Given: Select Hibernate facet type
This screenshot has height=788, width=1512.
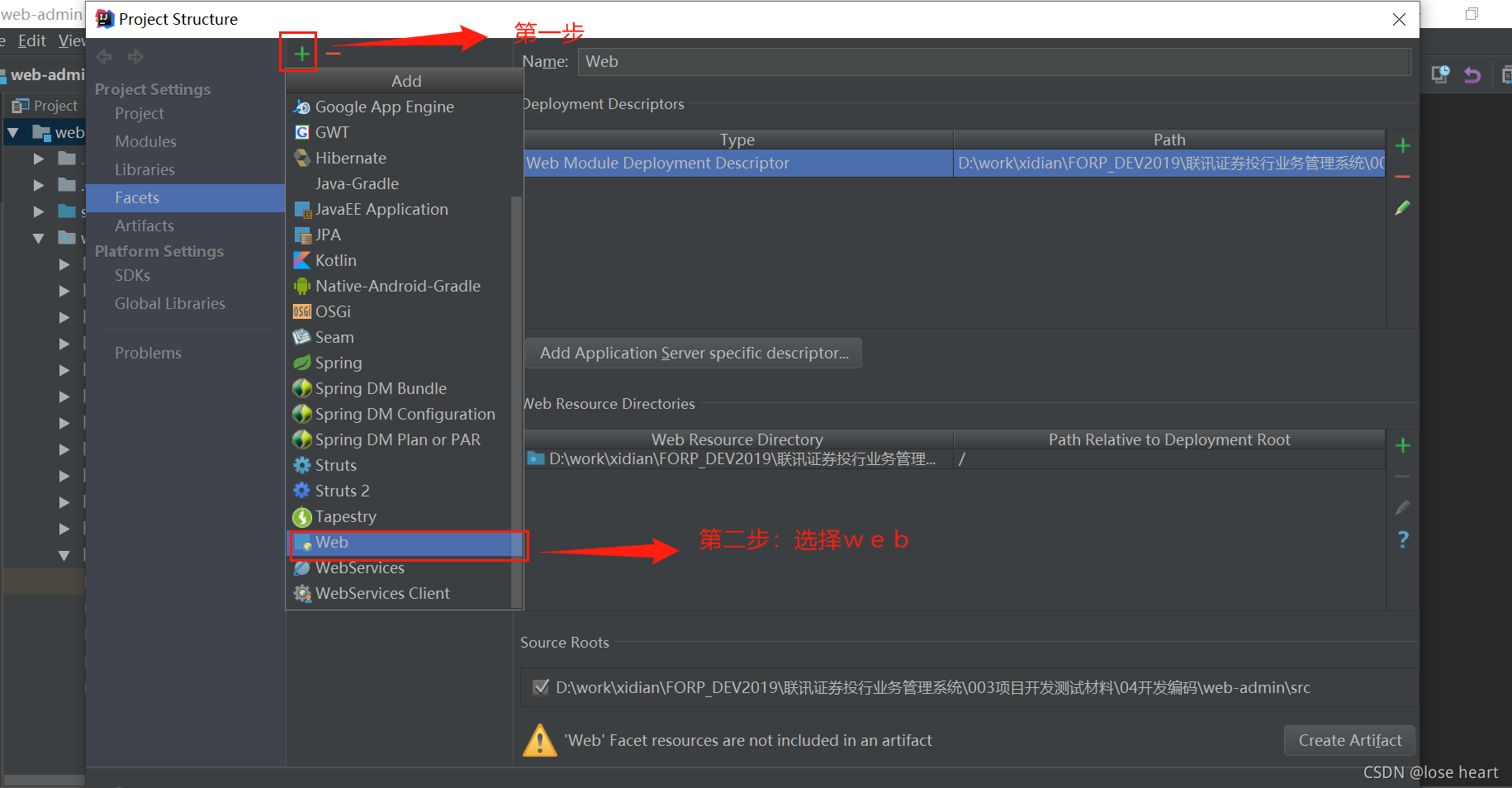Looking at the screenshot, I should [399, 158].
